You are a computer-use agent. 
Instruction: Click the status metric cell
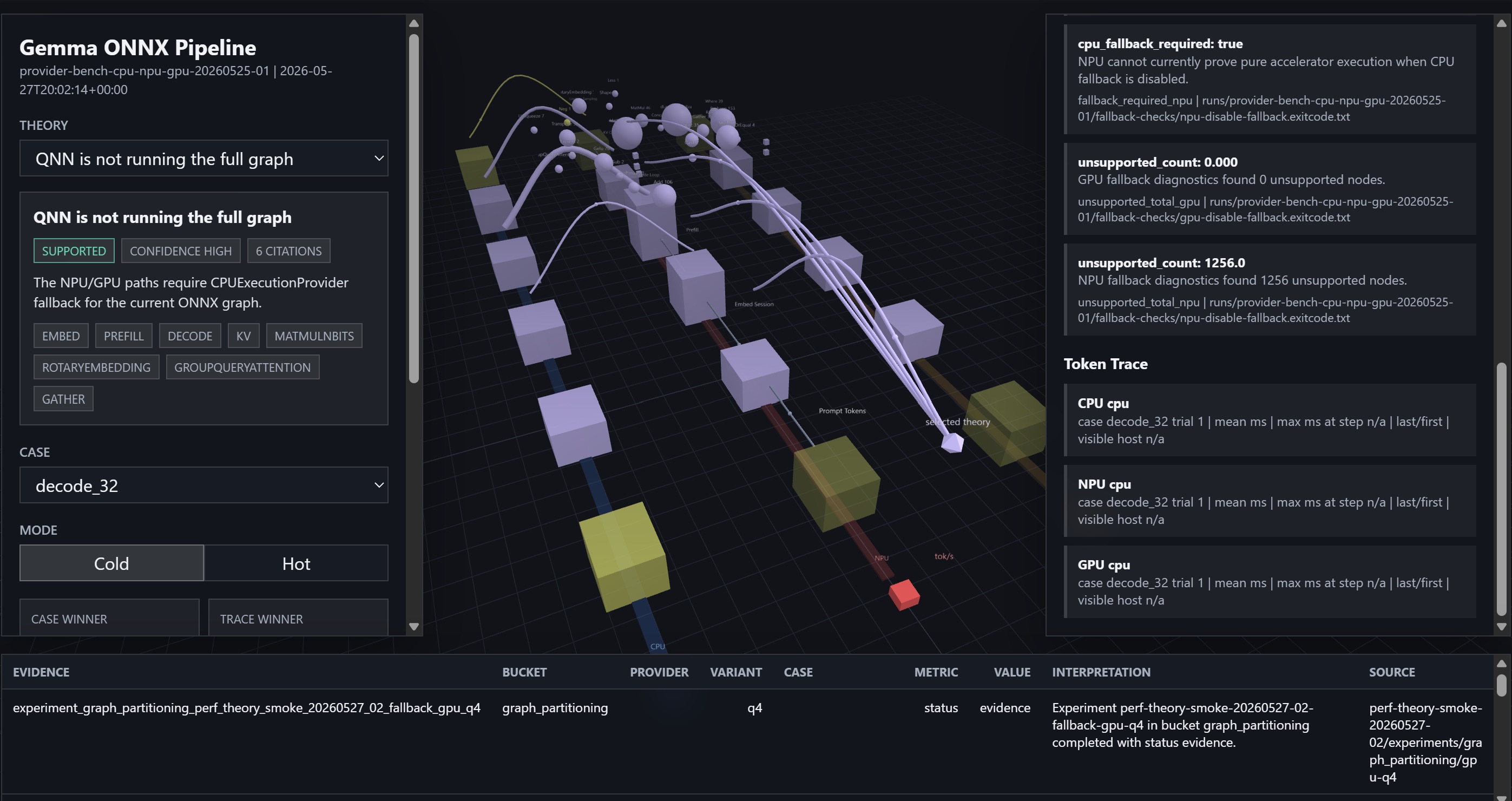click(x=941, y=708)
